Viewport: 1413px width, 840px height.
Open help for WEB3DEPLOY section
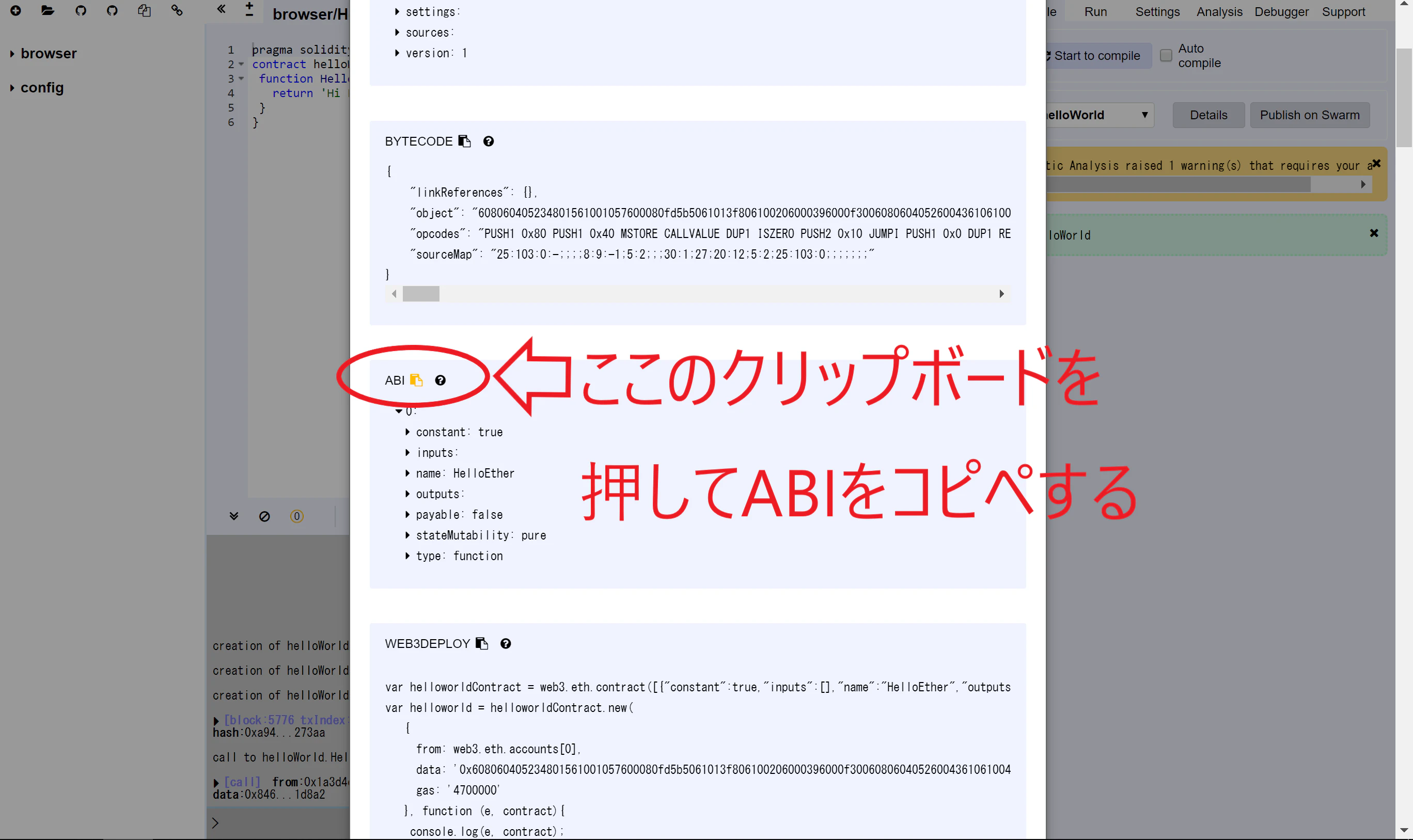coord(506,644)
